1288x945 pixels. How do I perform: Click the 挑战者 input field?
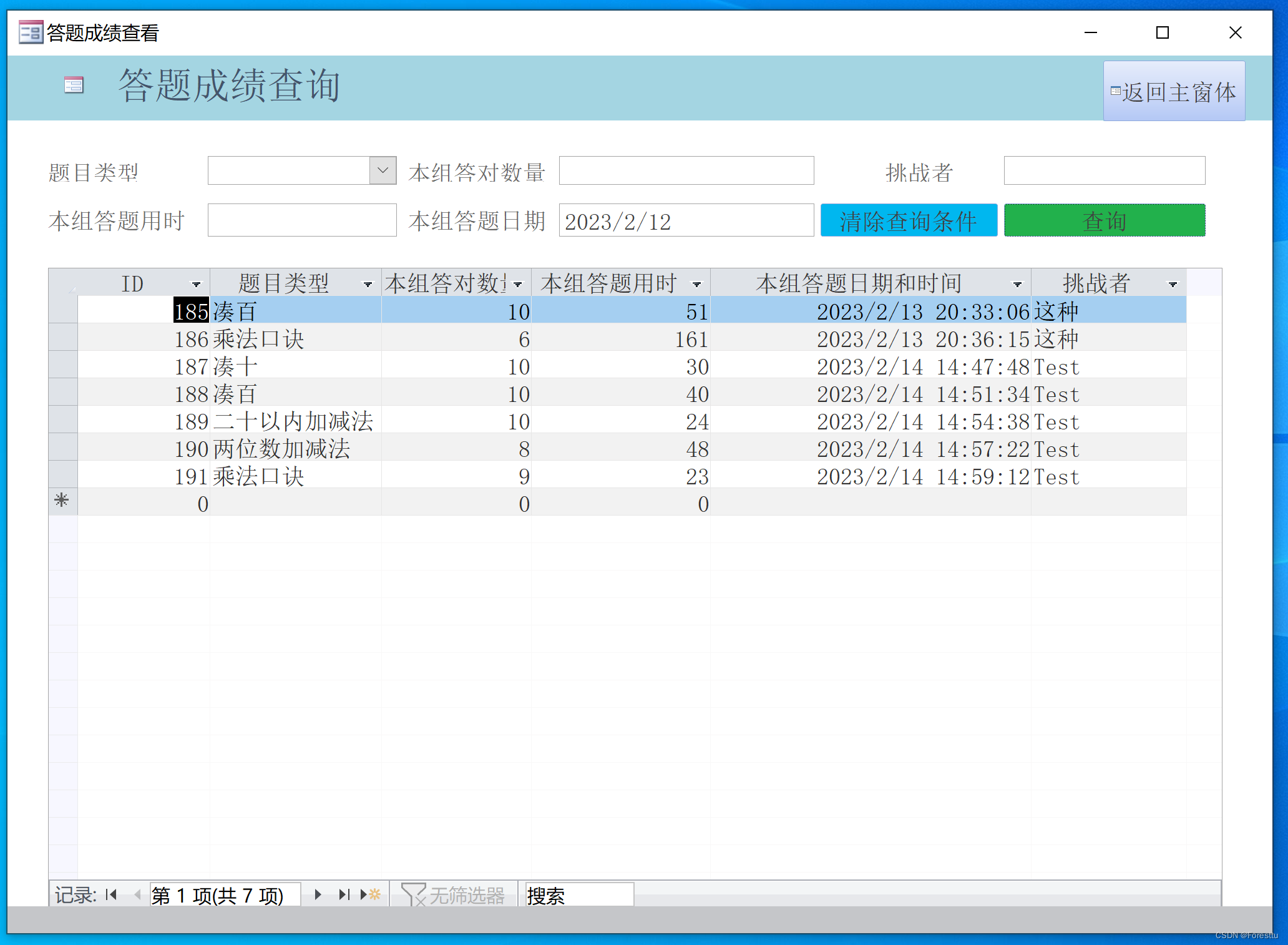tap(1105, 170)
